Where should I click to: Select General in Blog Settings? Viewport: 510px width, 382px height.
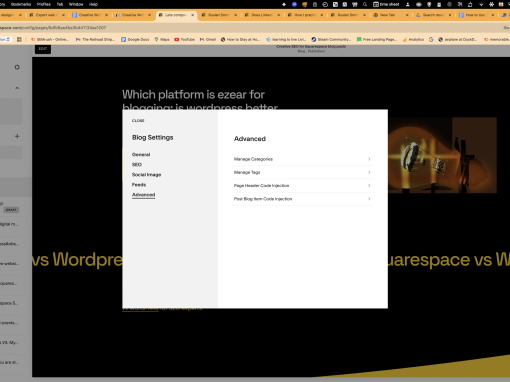click(x=141, y=155)
